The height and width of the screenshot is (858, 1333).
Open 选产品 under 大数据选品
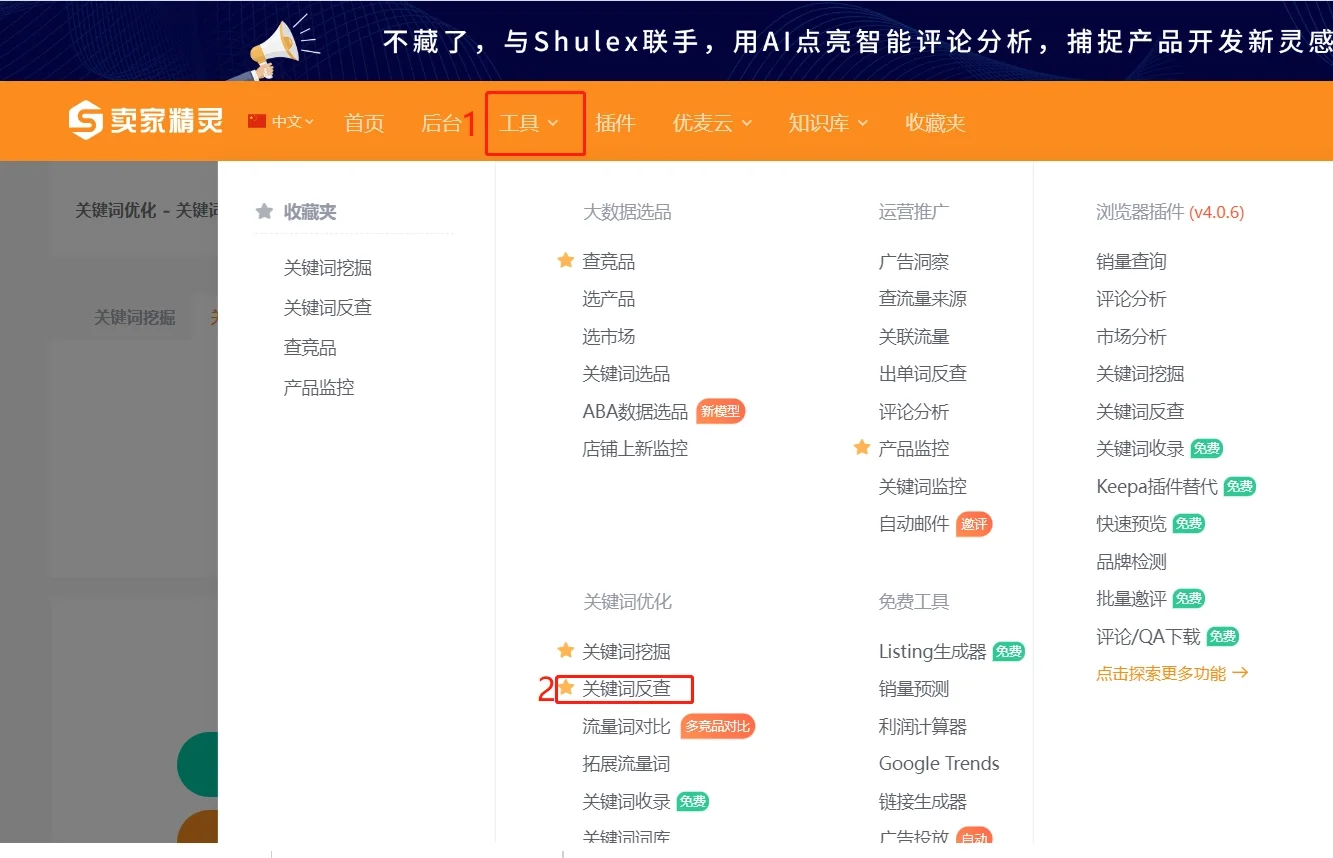coord(609,299)
